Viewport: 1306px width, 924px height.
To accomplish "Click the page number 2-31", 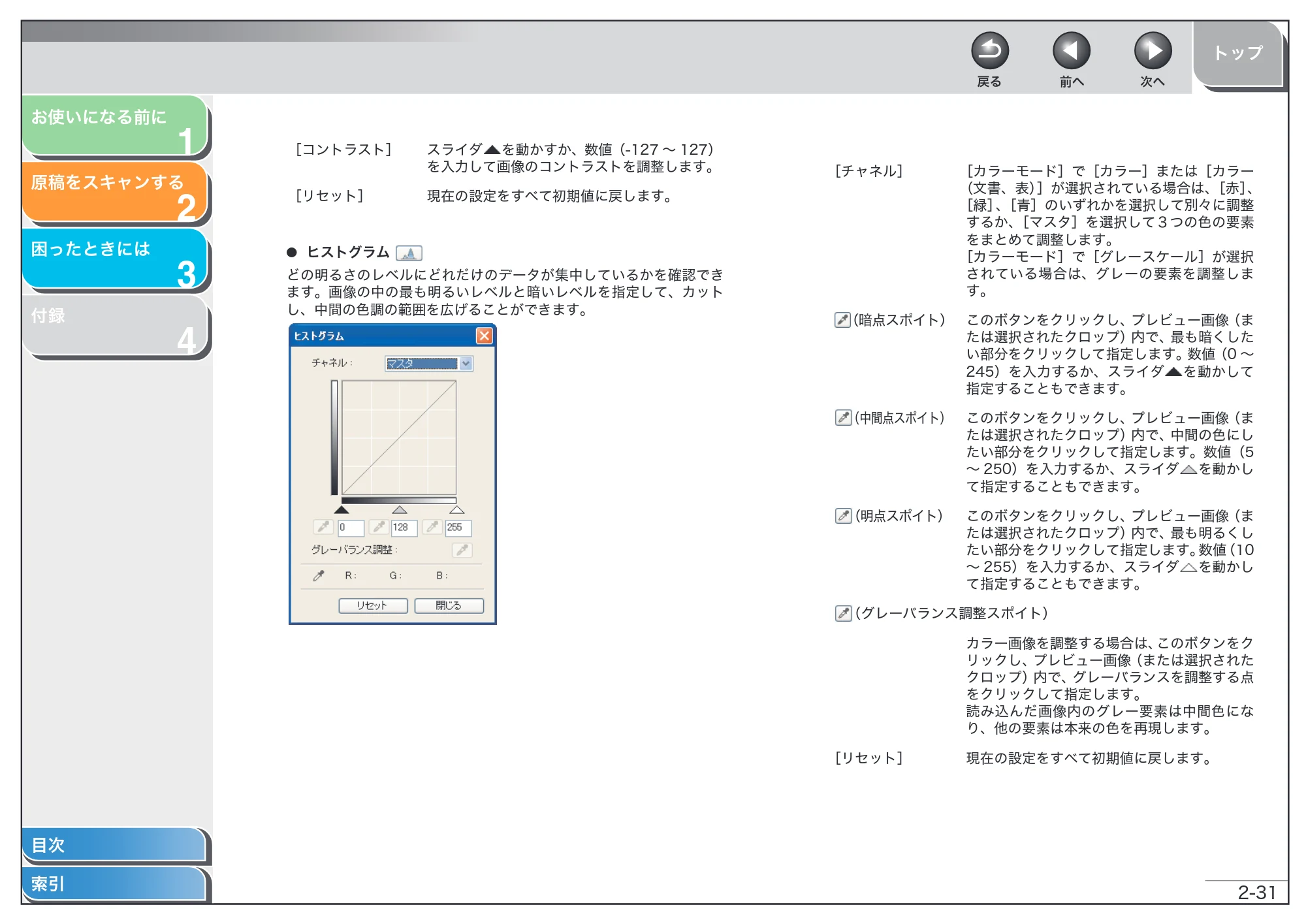I will coord(1256,892).
